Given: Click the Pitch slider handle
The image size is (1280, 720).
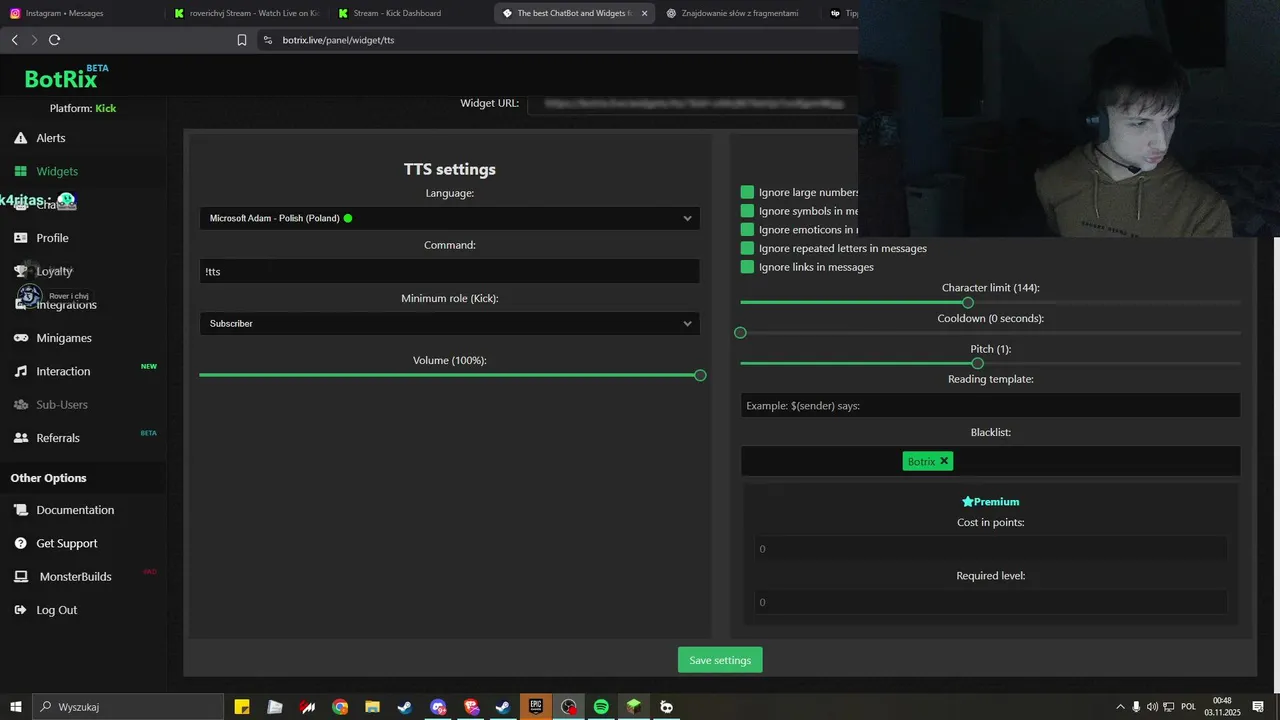Looking at the screenshot, I should (977, 363).
